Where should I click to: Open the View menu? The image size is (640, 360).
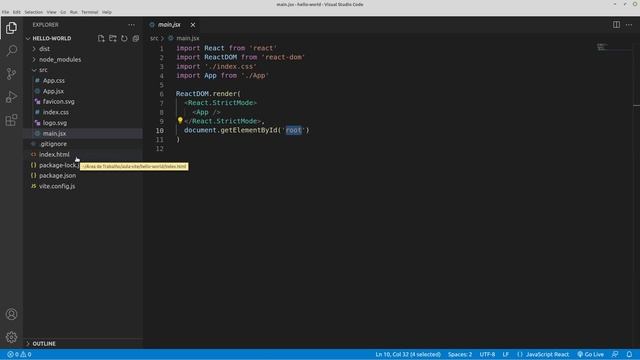pos(51,12)
